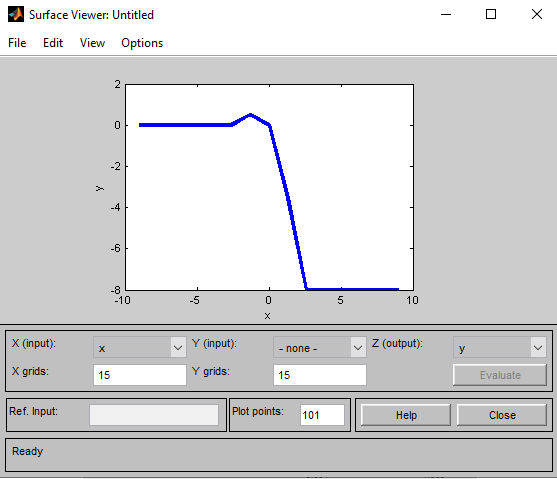Expand the X (input) dropdown
557x479 pixels.
tap(140, 347)
